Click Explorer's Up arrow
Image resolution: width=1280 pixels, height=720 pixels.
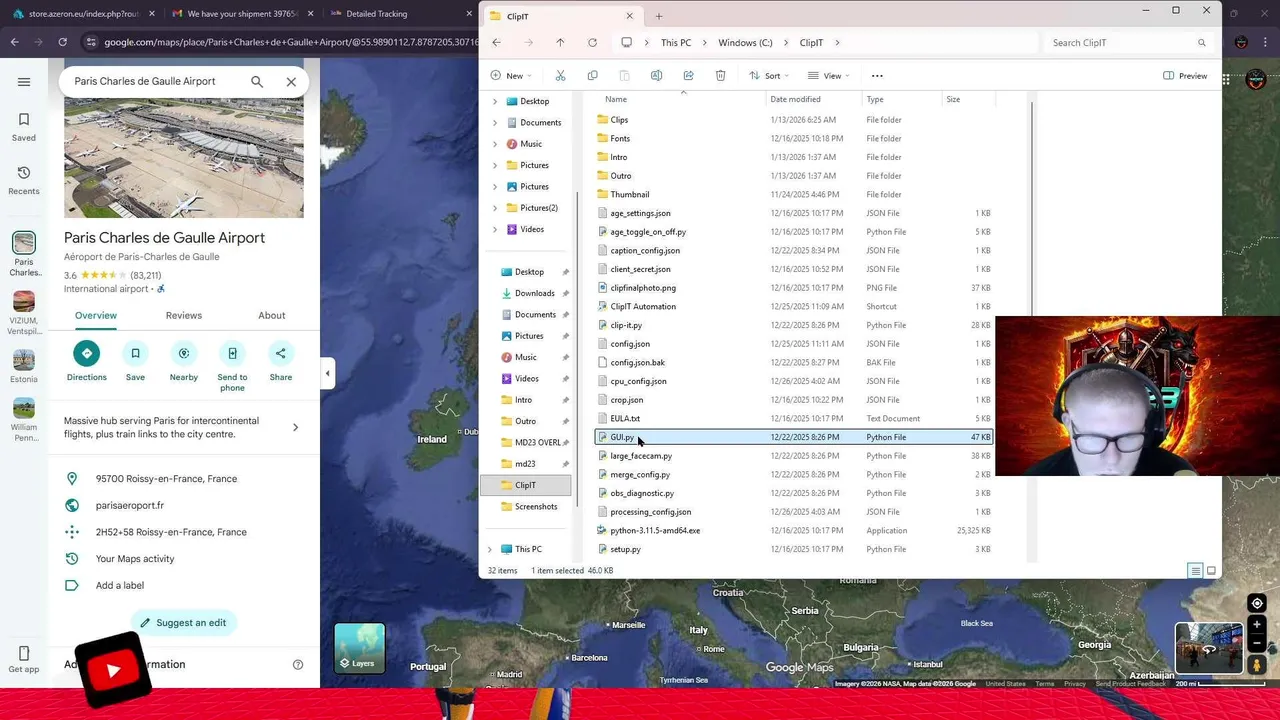(x=560, y=43)
